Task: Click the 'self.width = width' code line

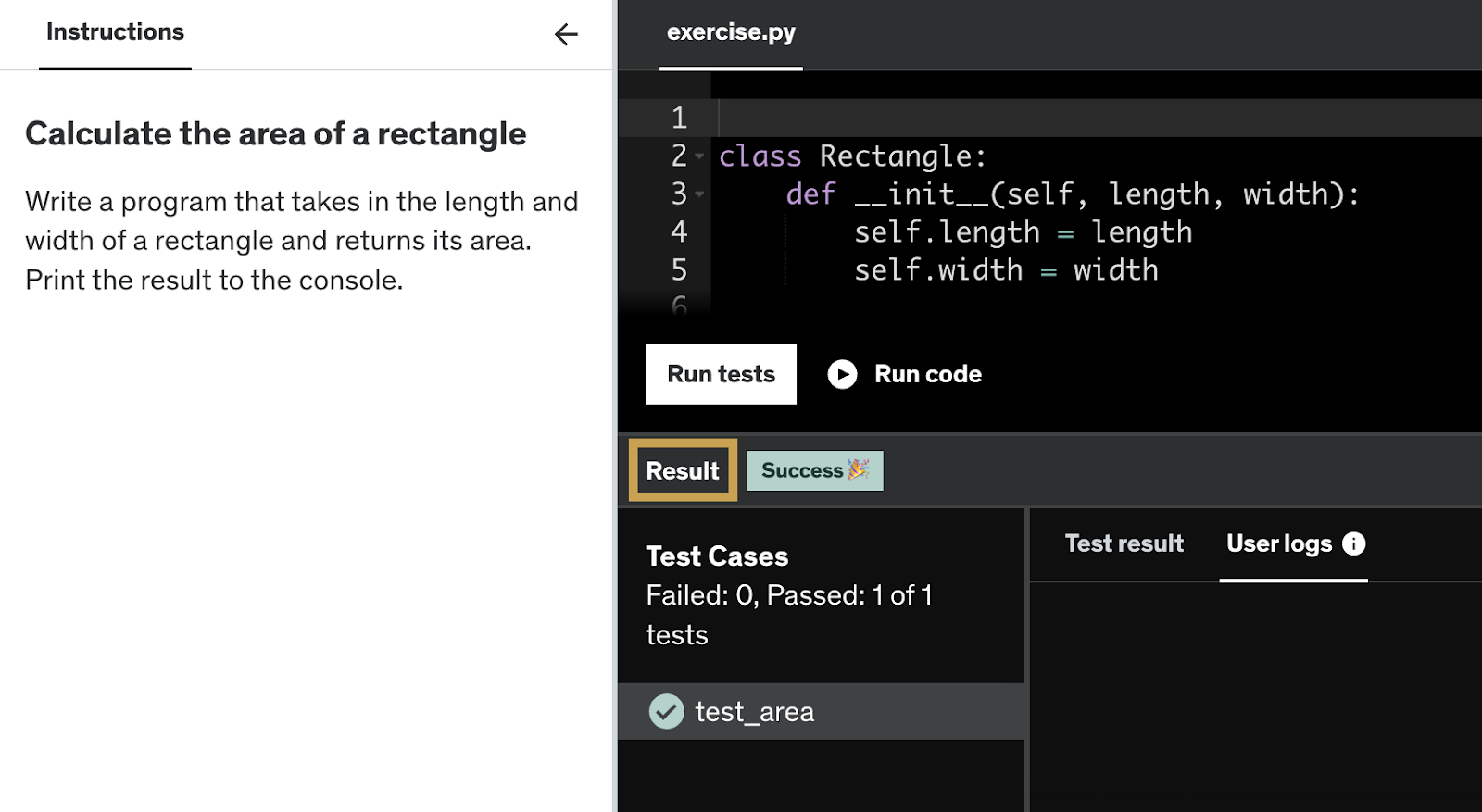Action: coord(1005,270)
